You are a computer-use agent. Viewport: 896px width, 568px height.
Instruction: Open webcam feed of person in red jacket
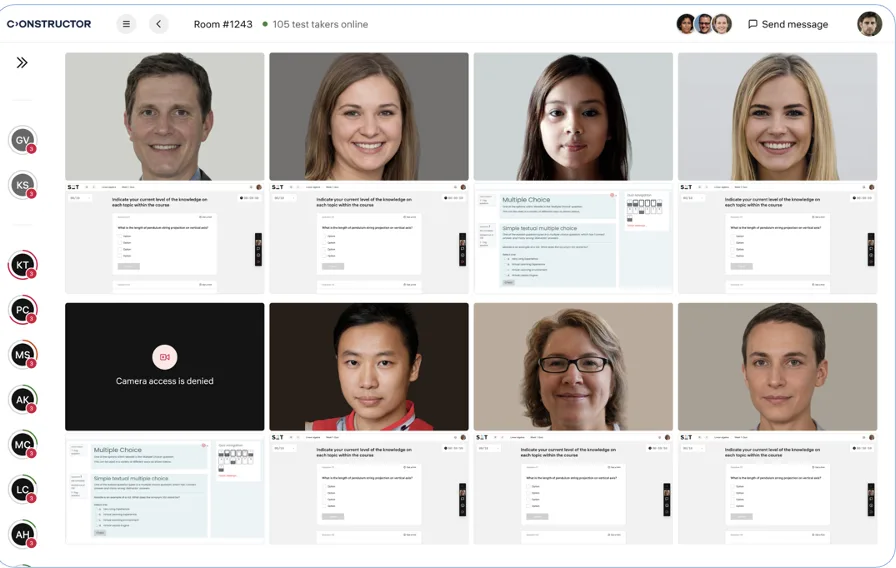tap(369, 367)
